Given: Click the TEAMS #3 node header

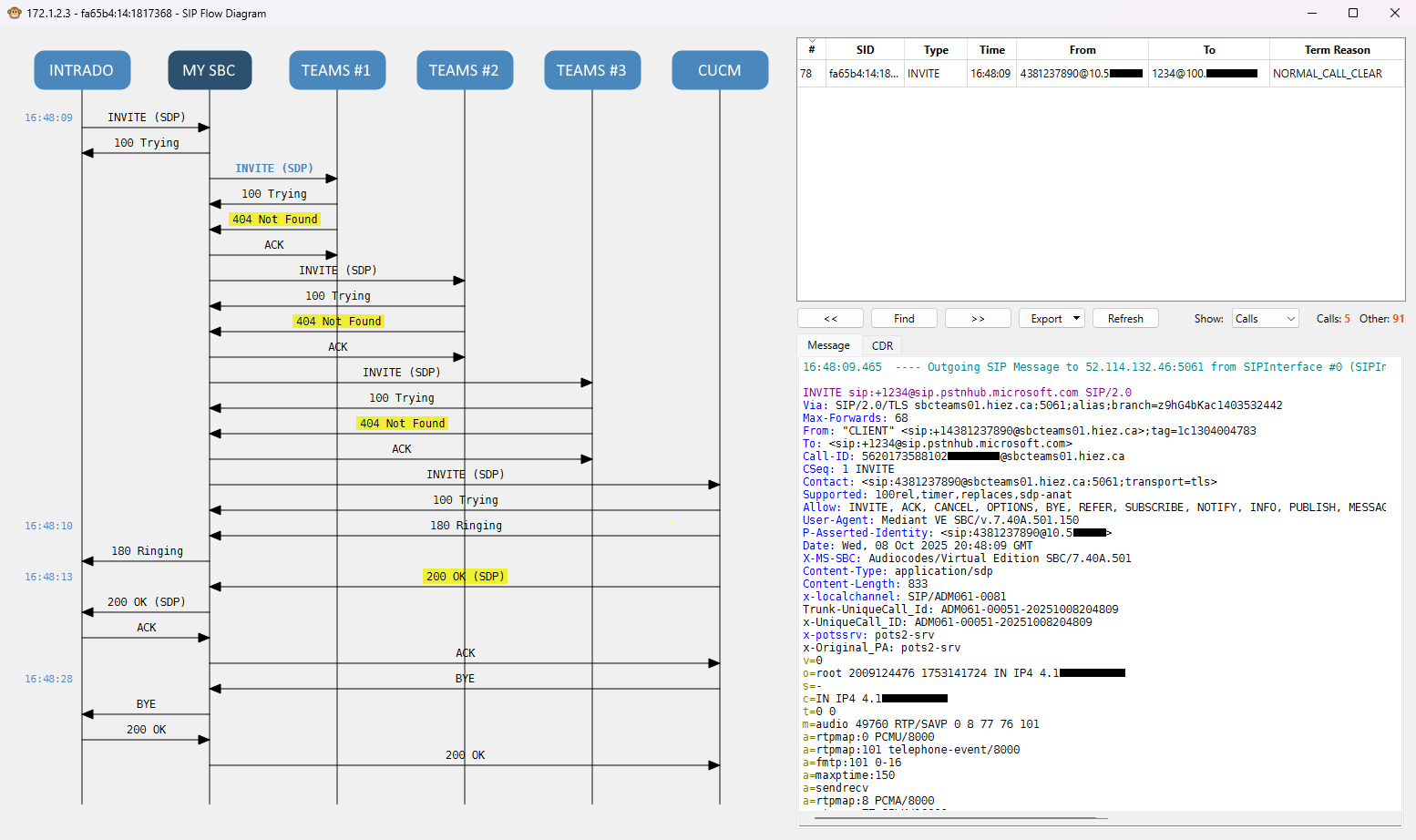Looking at the screenshot, I should pos(592,70).
